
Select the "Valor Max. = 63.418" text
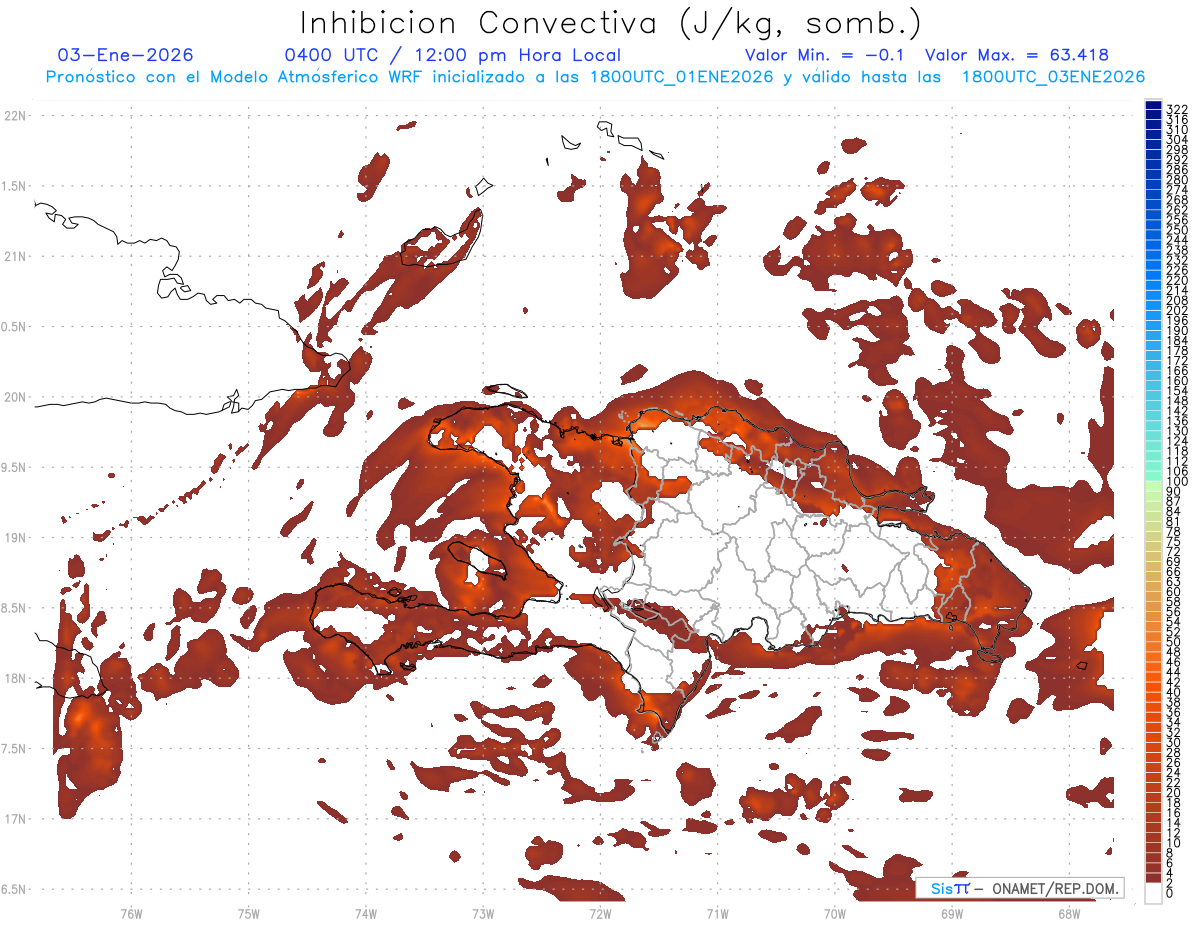pos(1017,55)
